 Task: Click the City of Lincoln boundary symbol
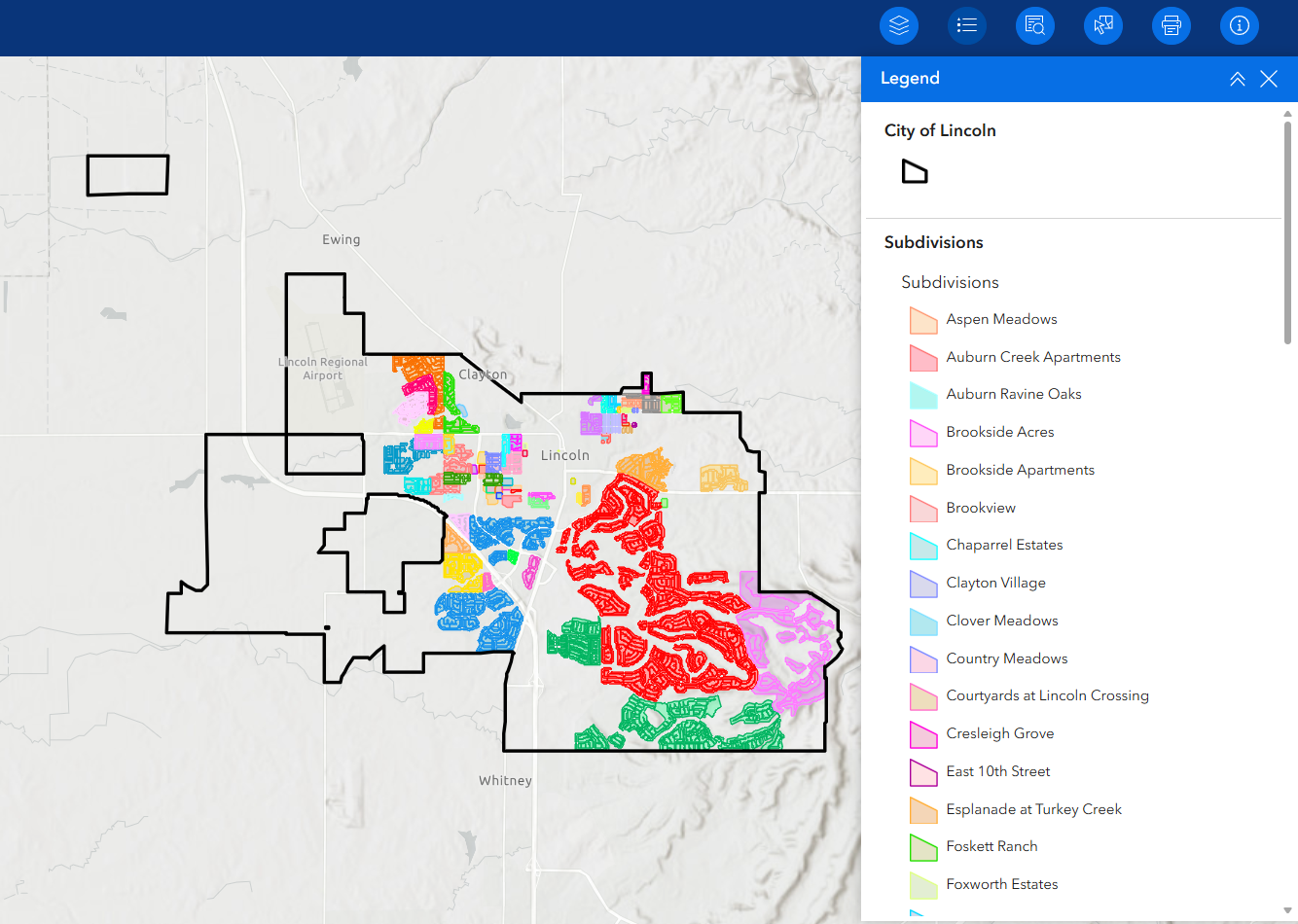pos(915,172)
